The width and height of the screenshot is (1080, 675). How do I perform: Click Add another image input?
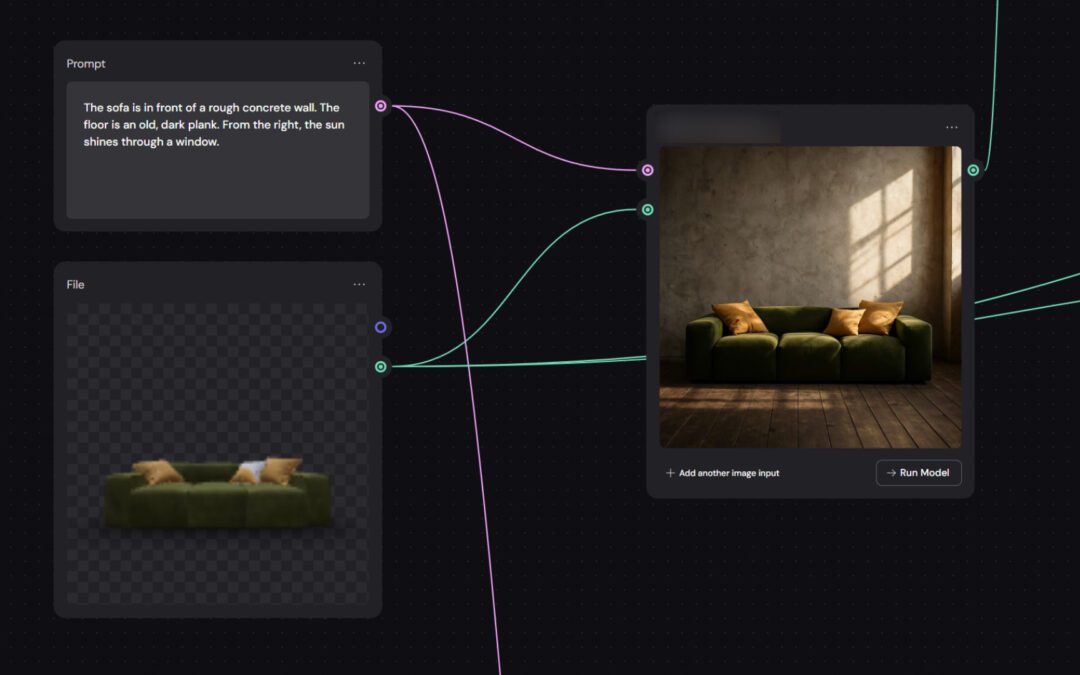point(728,473)
